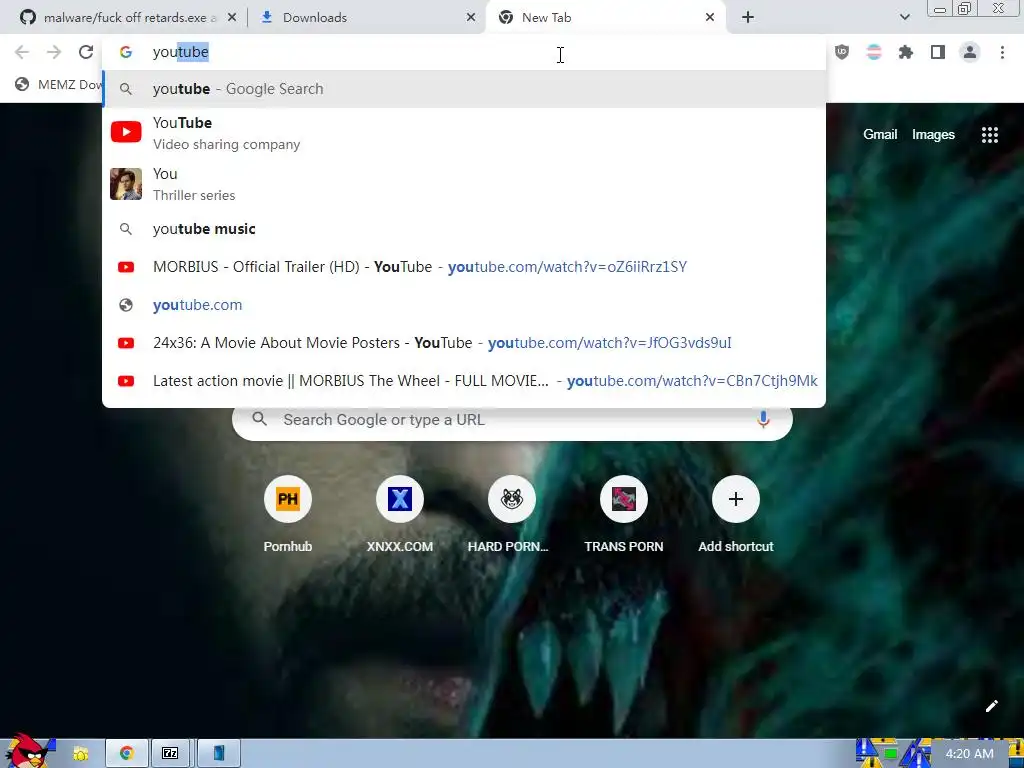Open the Google apps grid

pyautogui.click(x=990, y=135)
